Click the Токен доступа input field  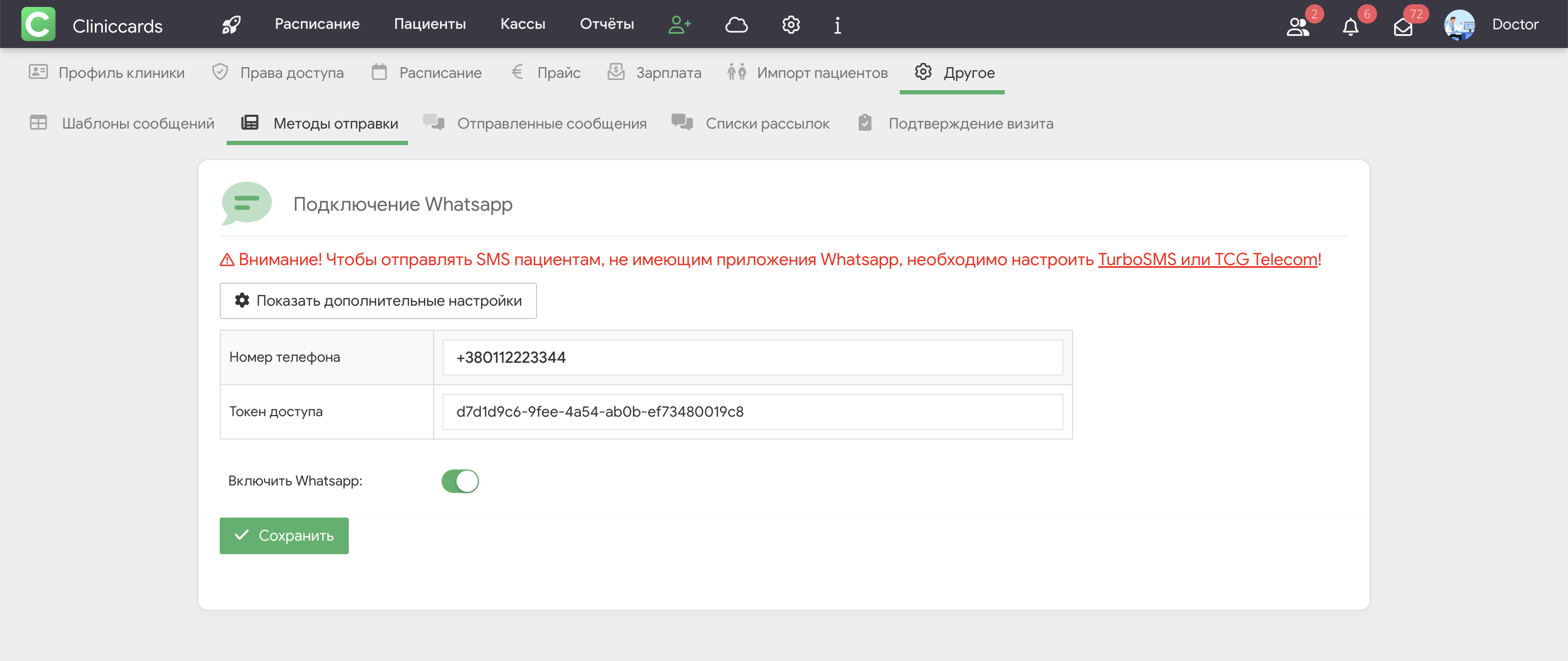[x=753, y=411]
